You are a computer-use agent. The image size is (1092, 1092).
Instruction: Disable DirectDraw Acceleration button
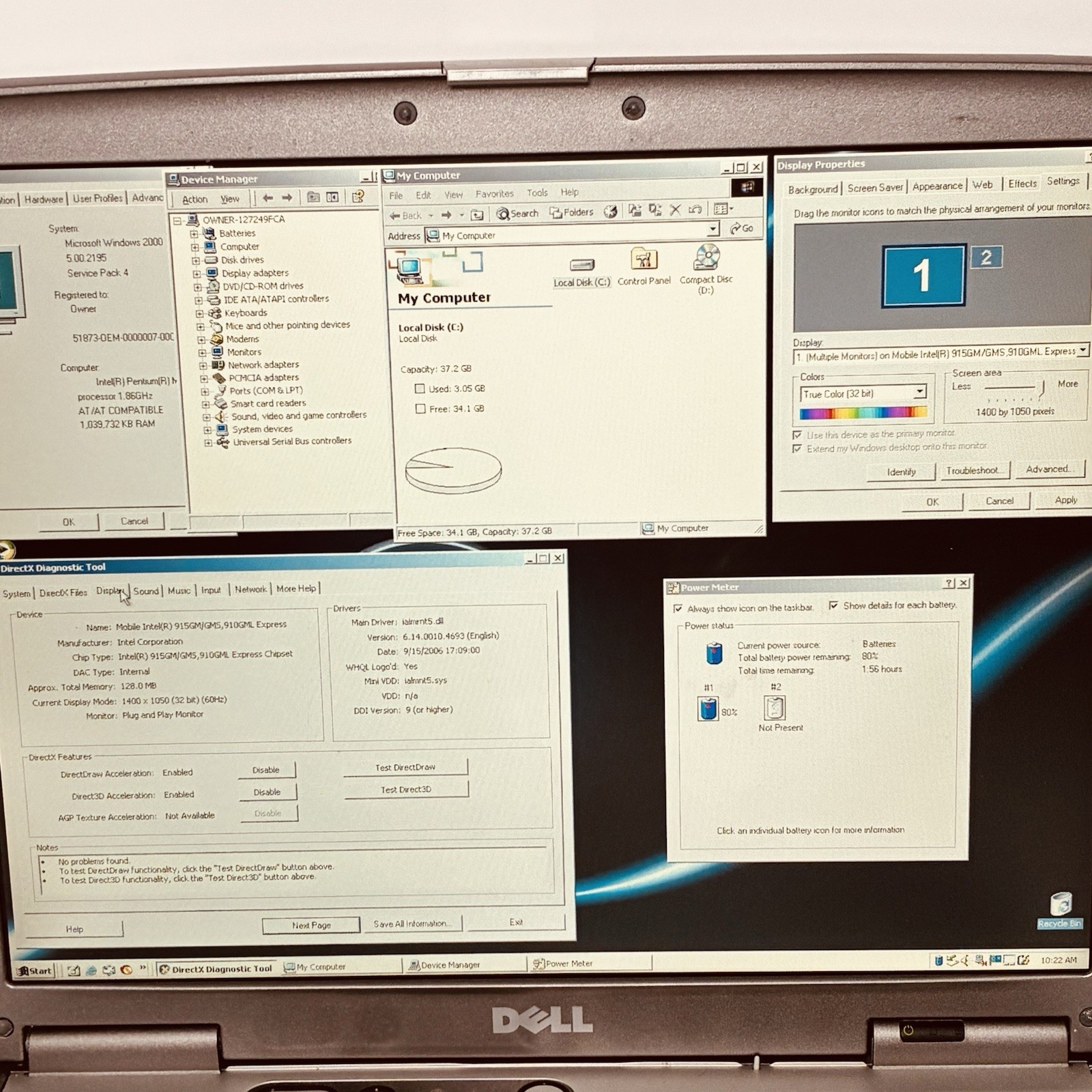(266, 770)
